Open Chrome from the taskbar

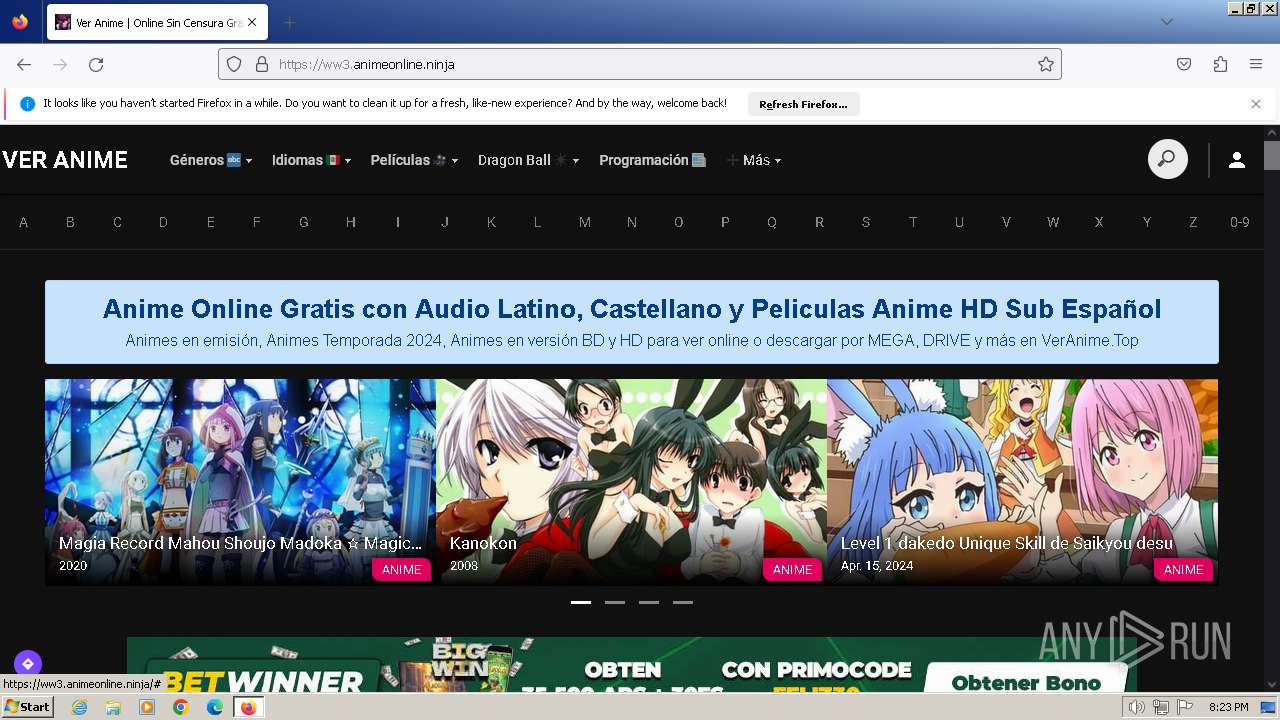coord(181,707)
